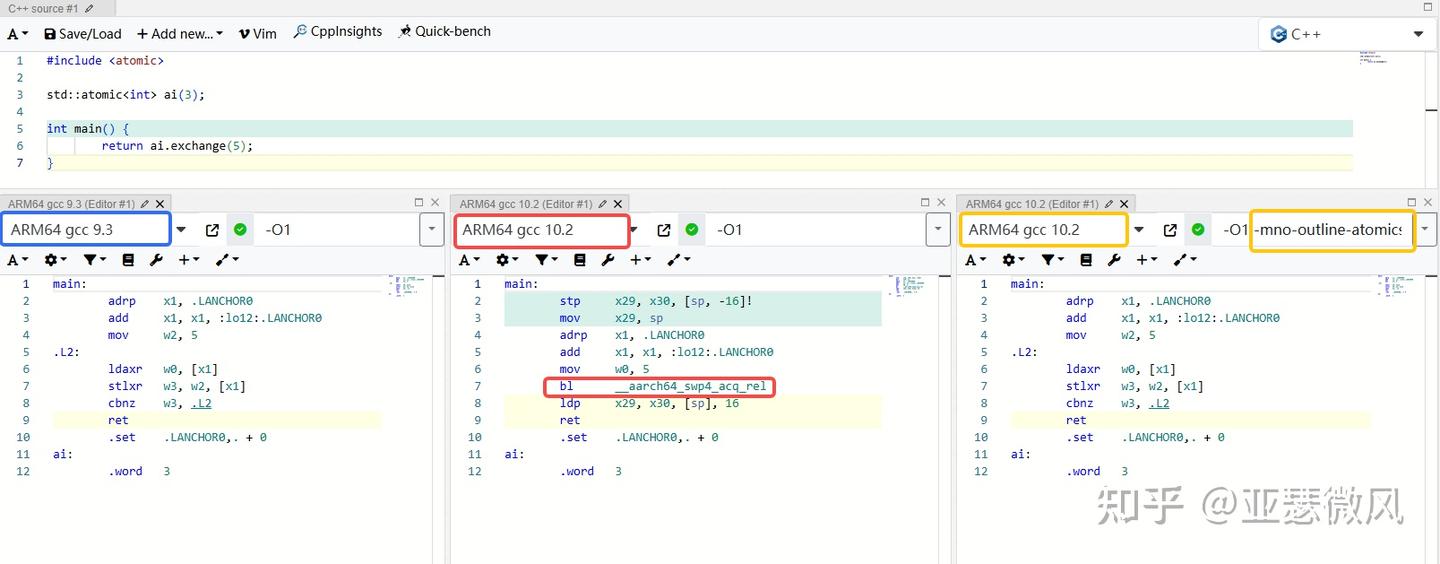Image resolution: width=1440 pixels, height=564 pixels.
Task: Pop out the gcc 9.3 compiler picker
Action: (x=212, y=230)
